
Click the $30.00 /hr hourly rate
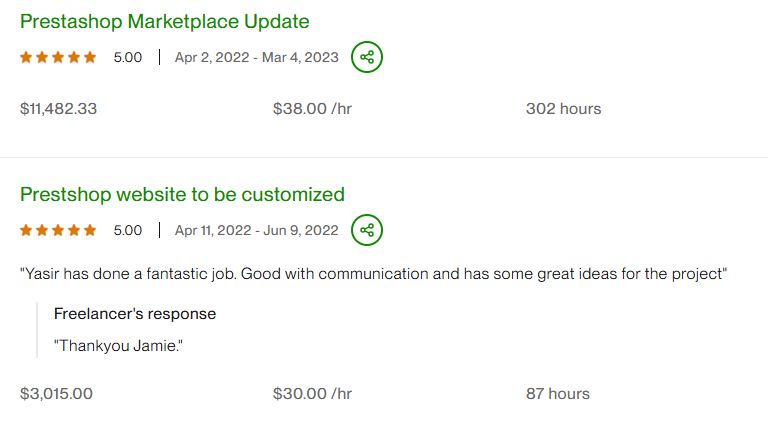tap(312, 394)
